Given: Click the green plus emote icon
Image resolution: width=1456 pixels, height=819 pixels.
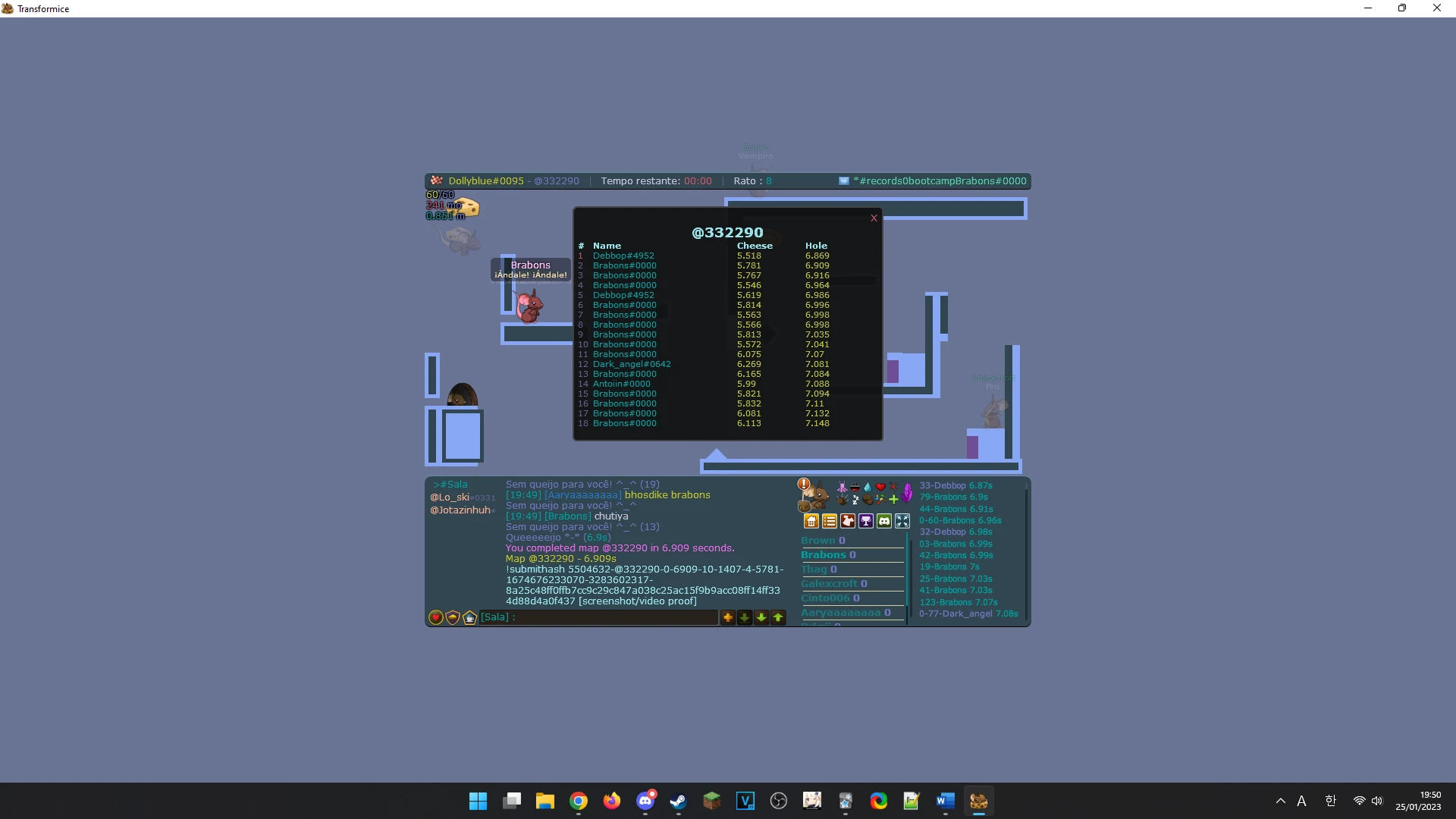Looking at the screenshot, I should pos(893,500).
